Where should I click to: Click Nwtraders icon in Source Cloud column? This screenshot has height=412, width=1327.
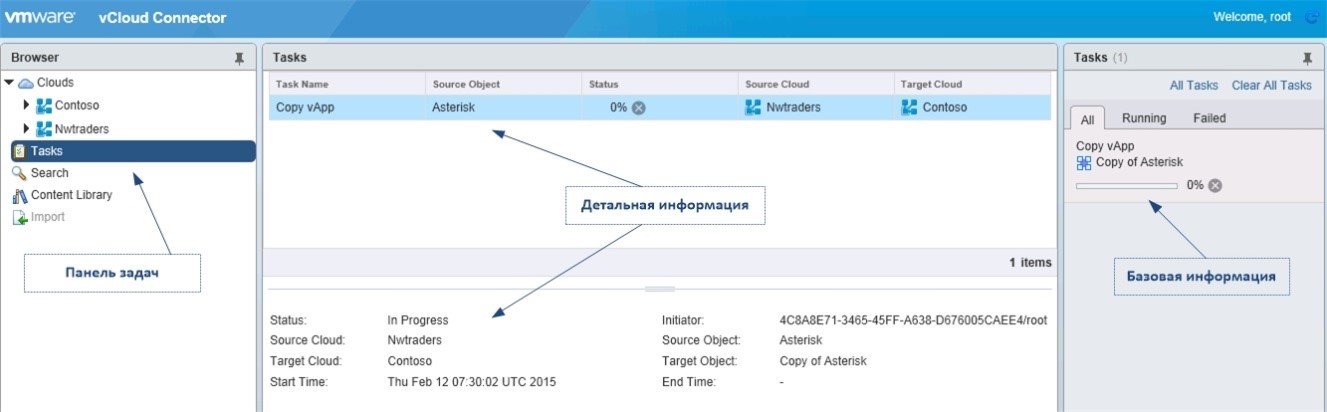[753, 107]
